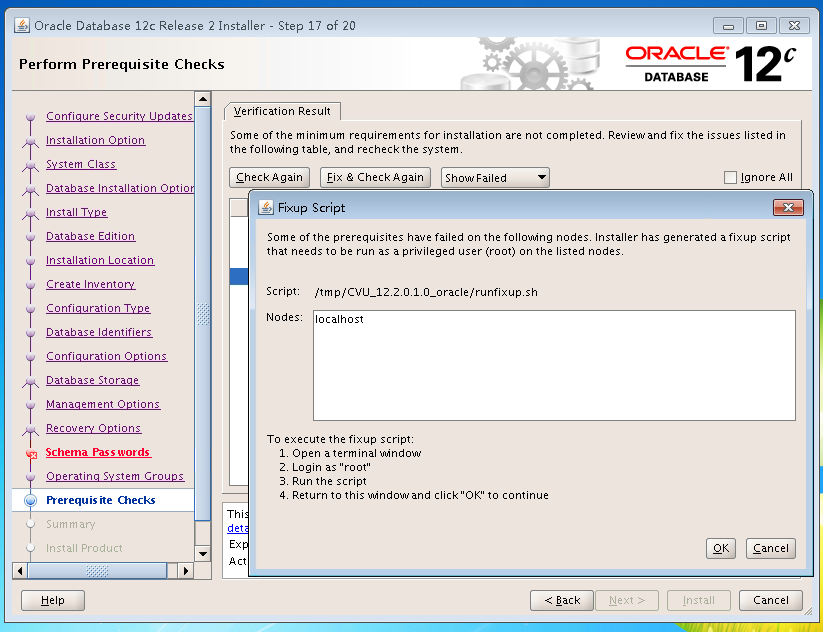
Task: Go to Operating System Groups step
Action: point(115,476)
